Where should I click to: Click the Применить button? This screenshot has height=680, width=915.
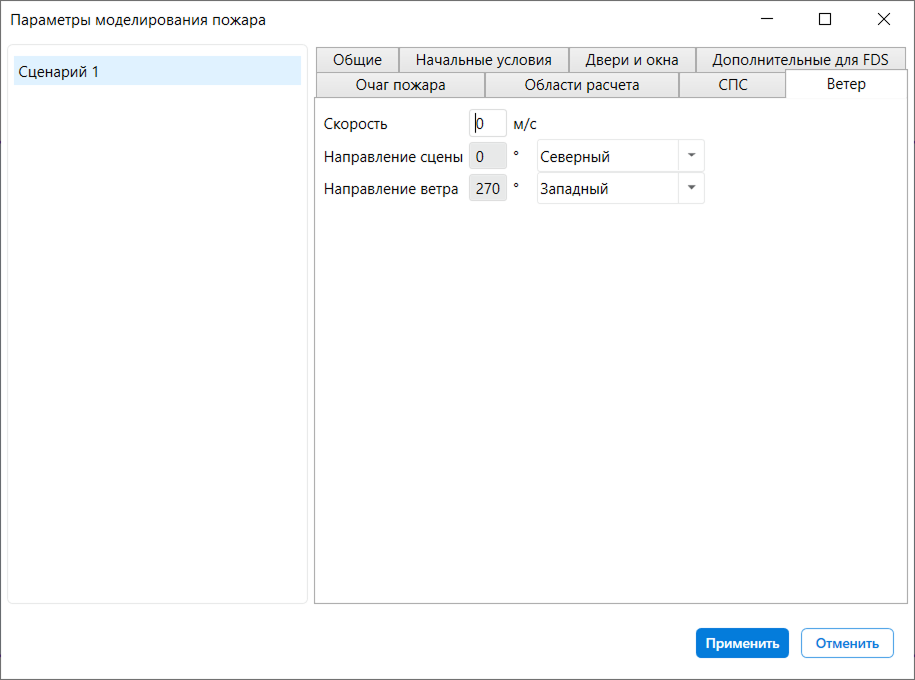click(742, 643)
